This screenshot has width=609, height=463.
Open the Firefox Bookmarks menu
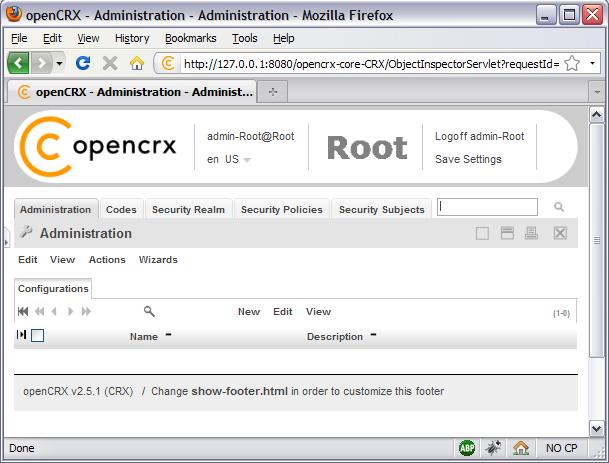191,38
